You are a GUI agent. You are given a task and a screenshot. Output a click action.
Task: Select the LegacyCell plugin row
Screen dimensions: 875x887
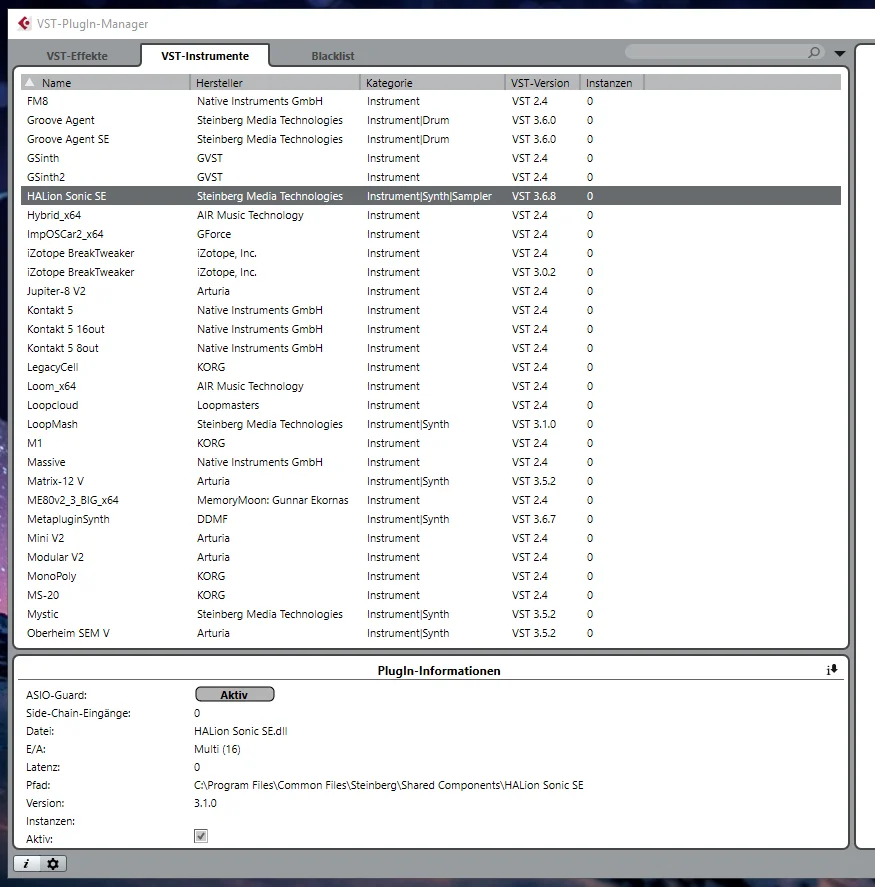pyautogui.click(x=431, y=367)
